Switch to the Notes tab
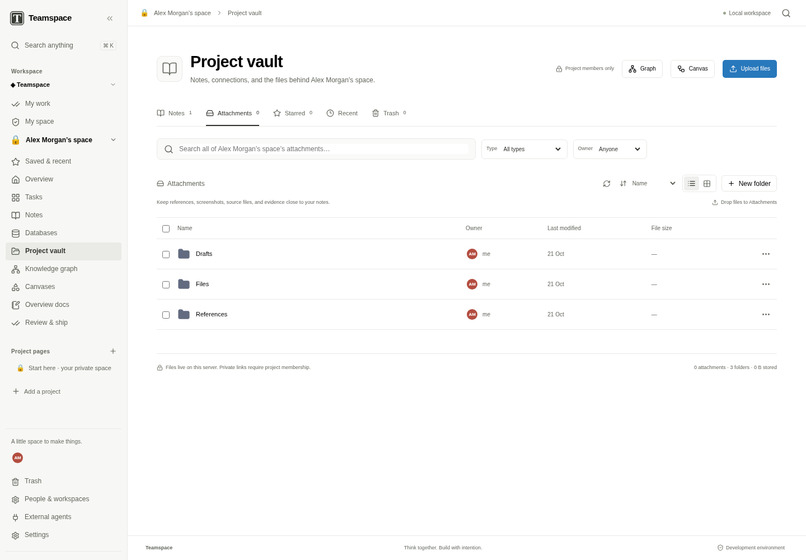 [x=174, y=113]
